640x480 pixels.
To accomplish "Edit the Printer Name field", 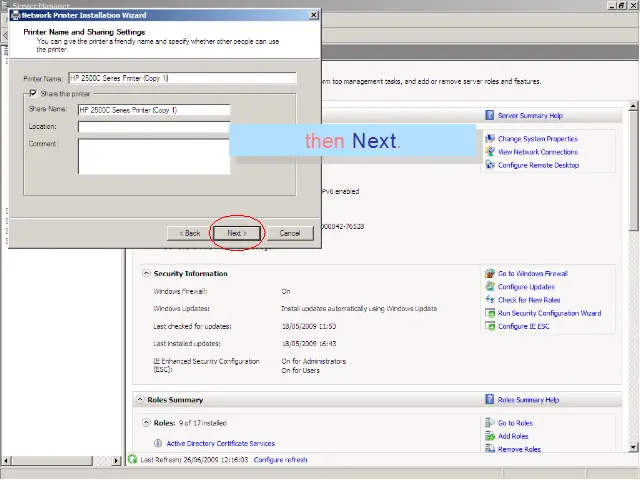I will click(182, 78).
